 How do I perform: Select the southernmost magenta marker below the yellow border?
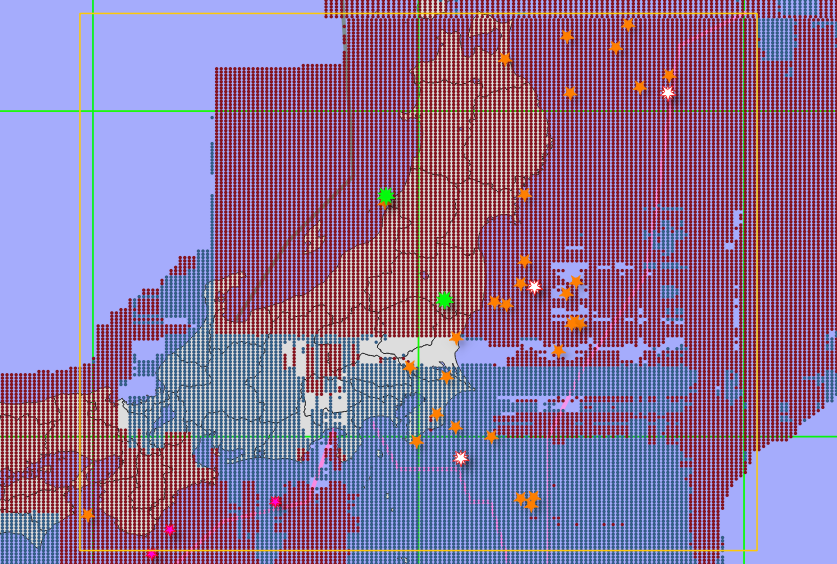[x=151, y=554]
